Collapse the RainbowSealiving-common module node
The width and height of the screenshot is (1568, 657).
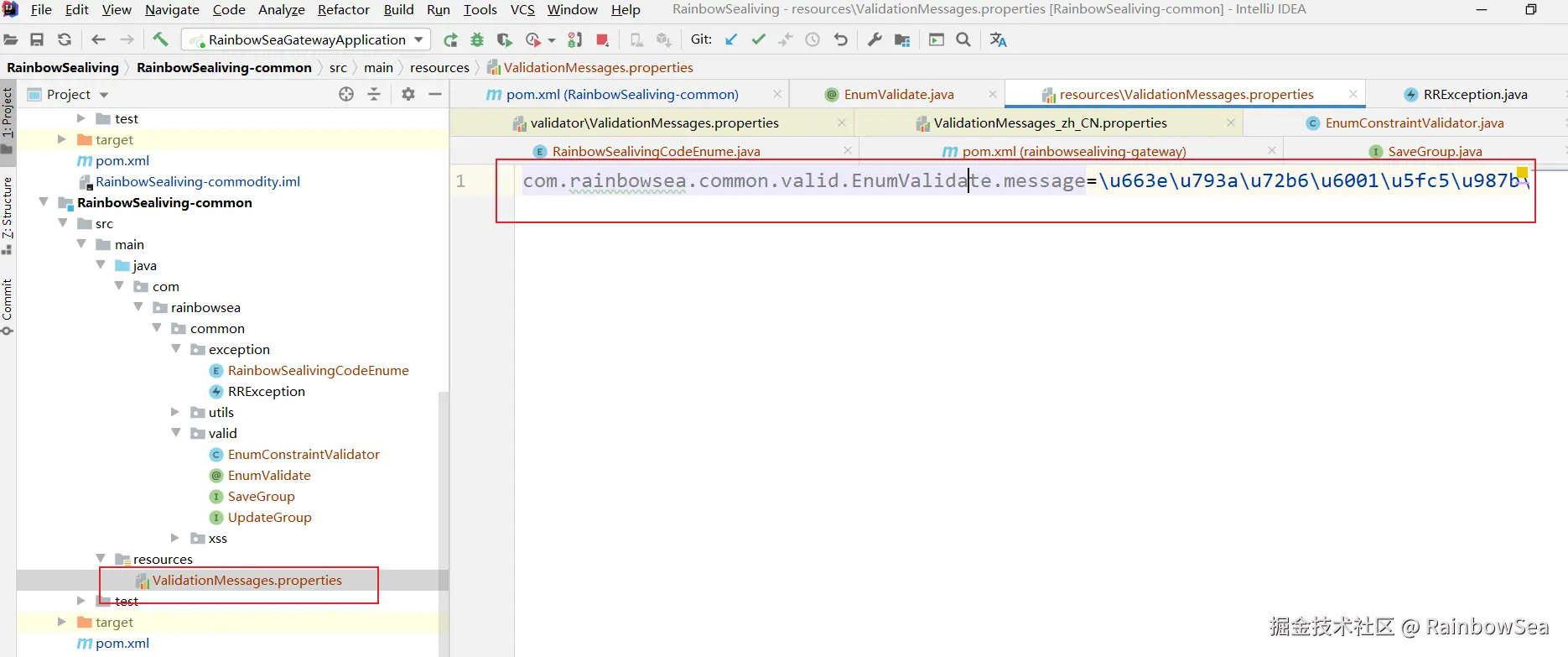coord(44,202)
